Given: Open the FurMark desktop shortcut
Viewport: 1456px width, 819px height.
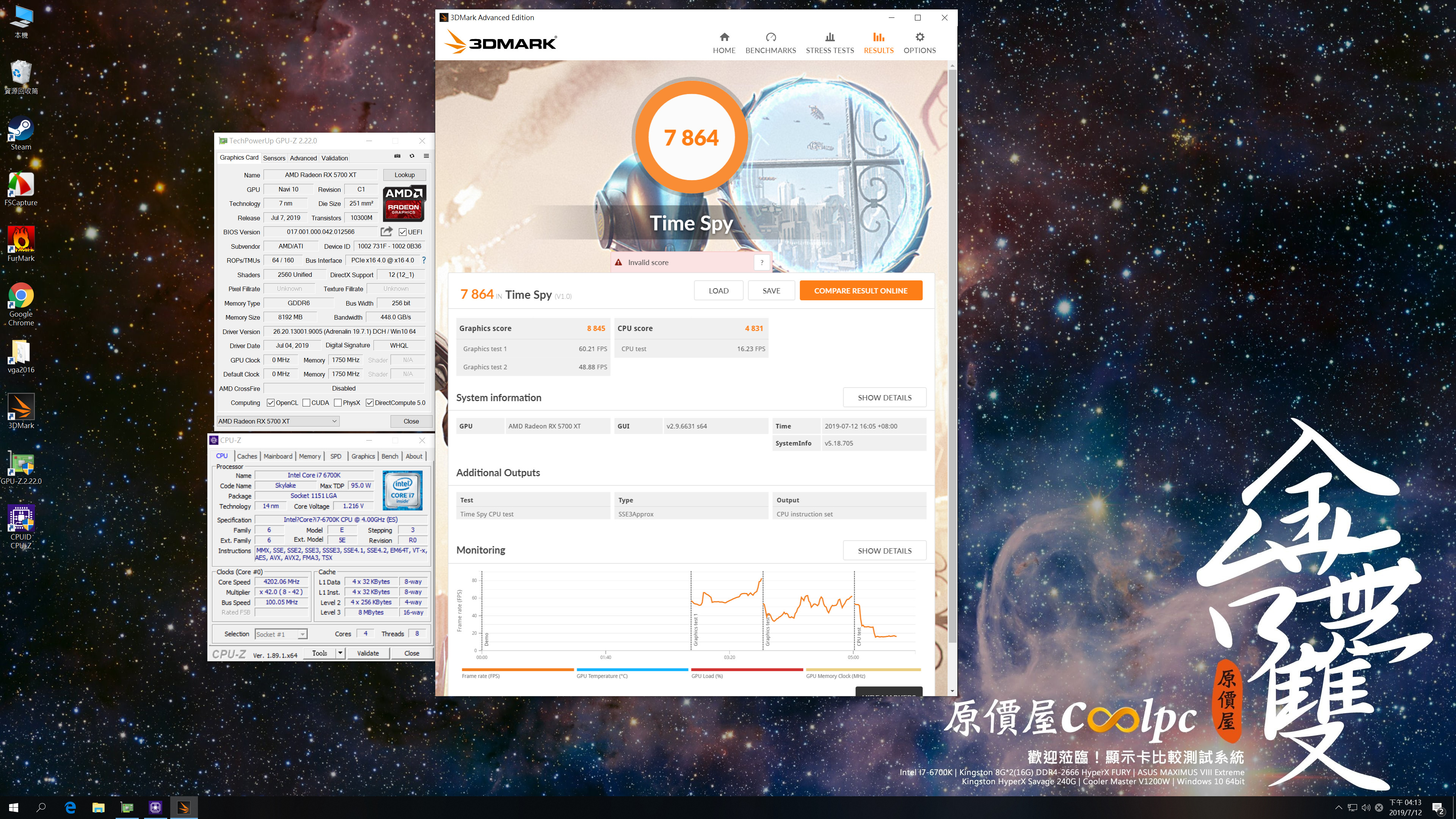Looking at the screenshot, I should [21, 245].
